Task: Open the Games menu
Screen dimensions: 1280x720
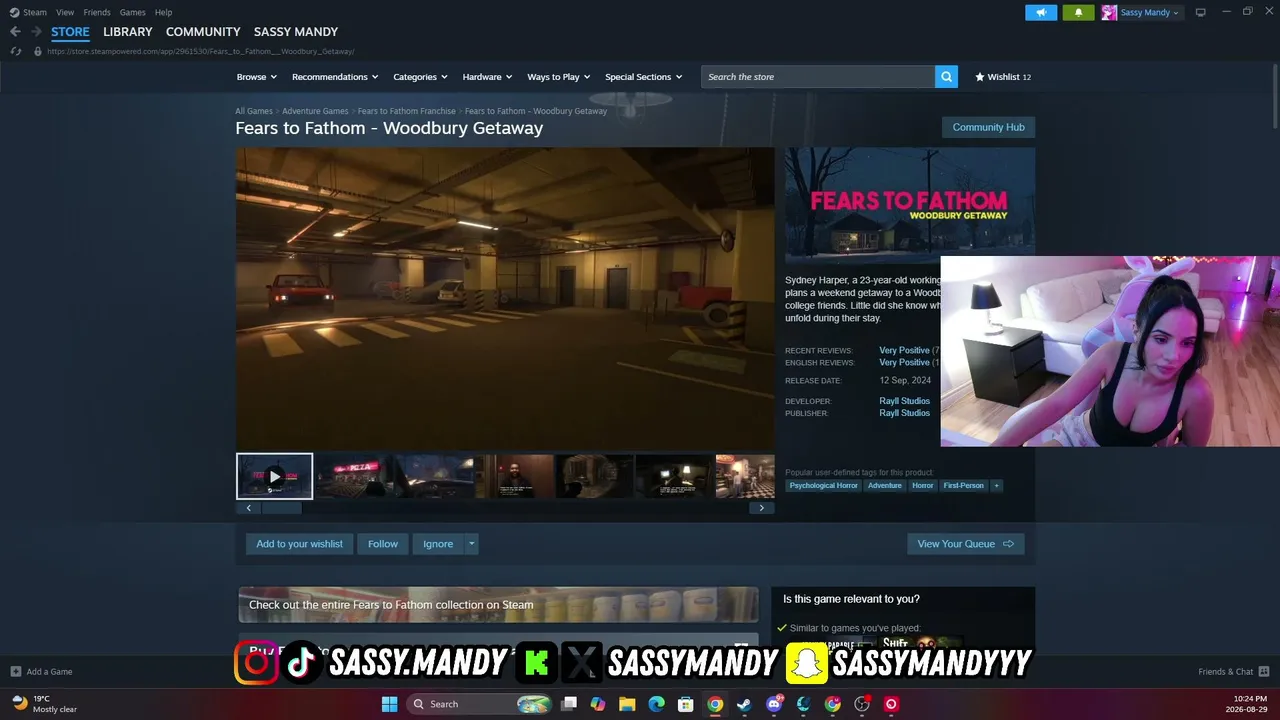Action: click(133, 12)
